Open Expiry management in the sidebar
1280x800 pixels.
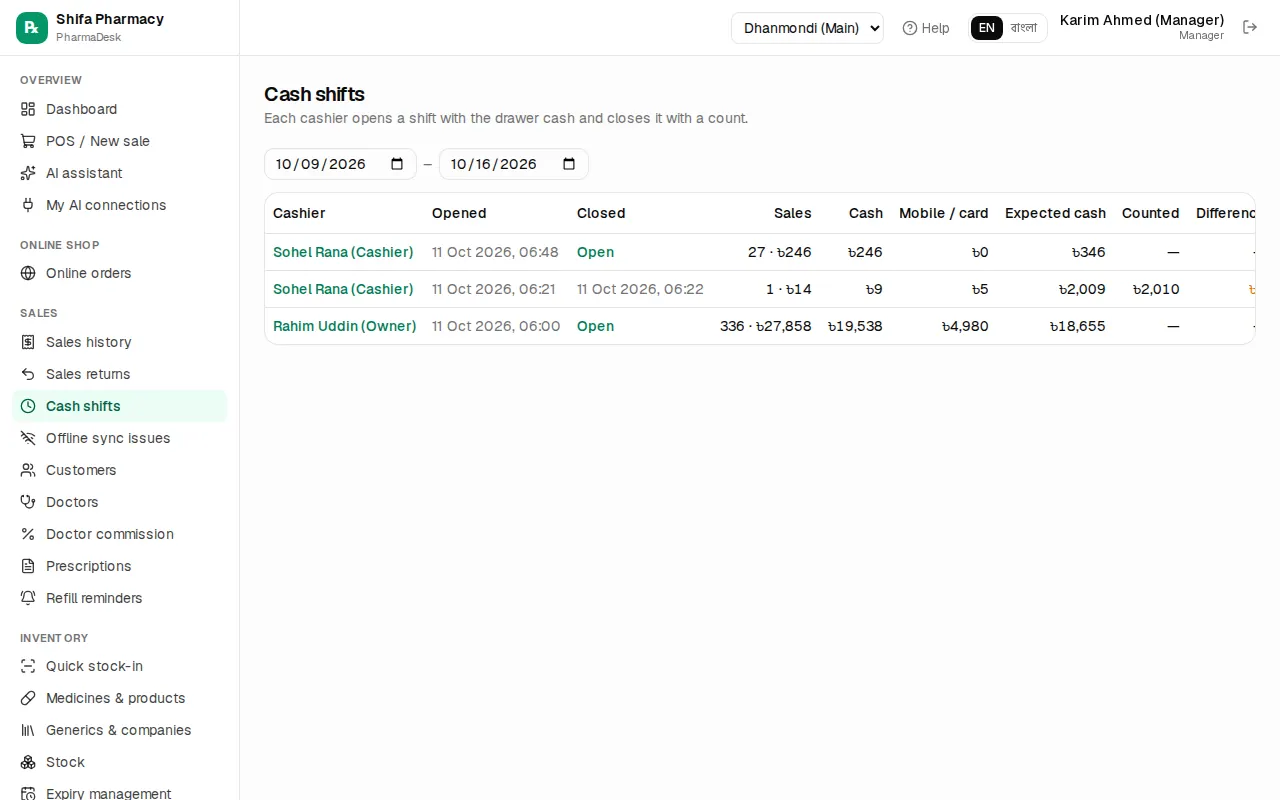pyautogui.click(x=119, y=793)
